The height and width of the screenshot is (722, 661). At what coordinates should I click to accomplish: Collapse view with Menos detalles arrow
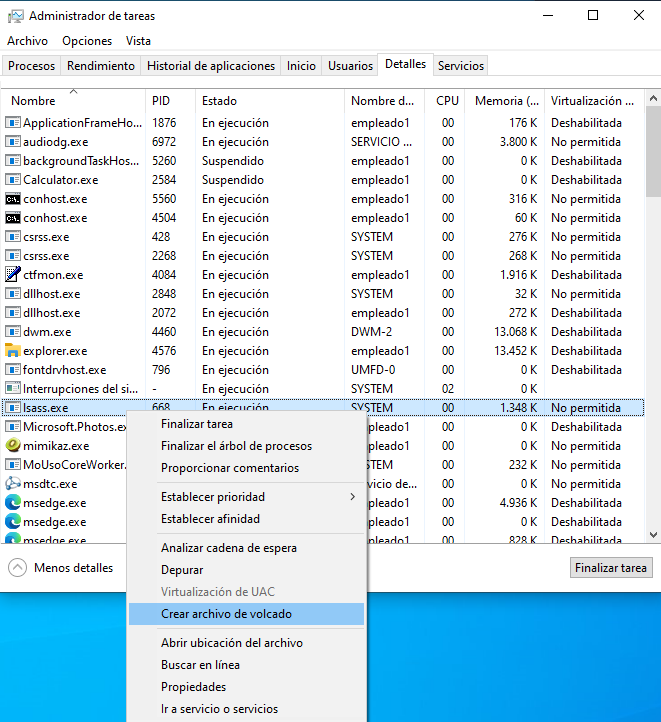point(17,568)
